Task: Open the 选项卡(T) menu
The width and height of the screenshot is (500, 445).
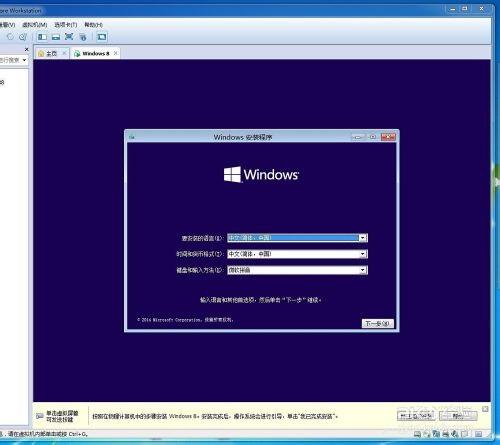Action: (x=66, y=25)
